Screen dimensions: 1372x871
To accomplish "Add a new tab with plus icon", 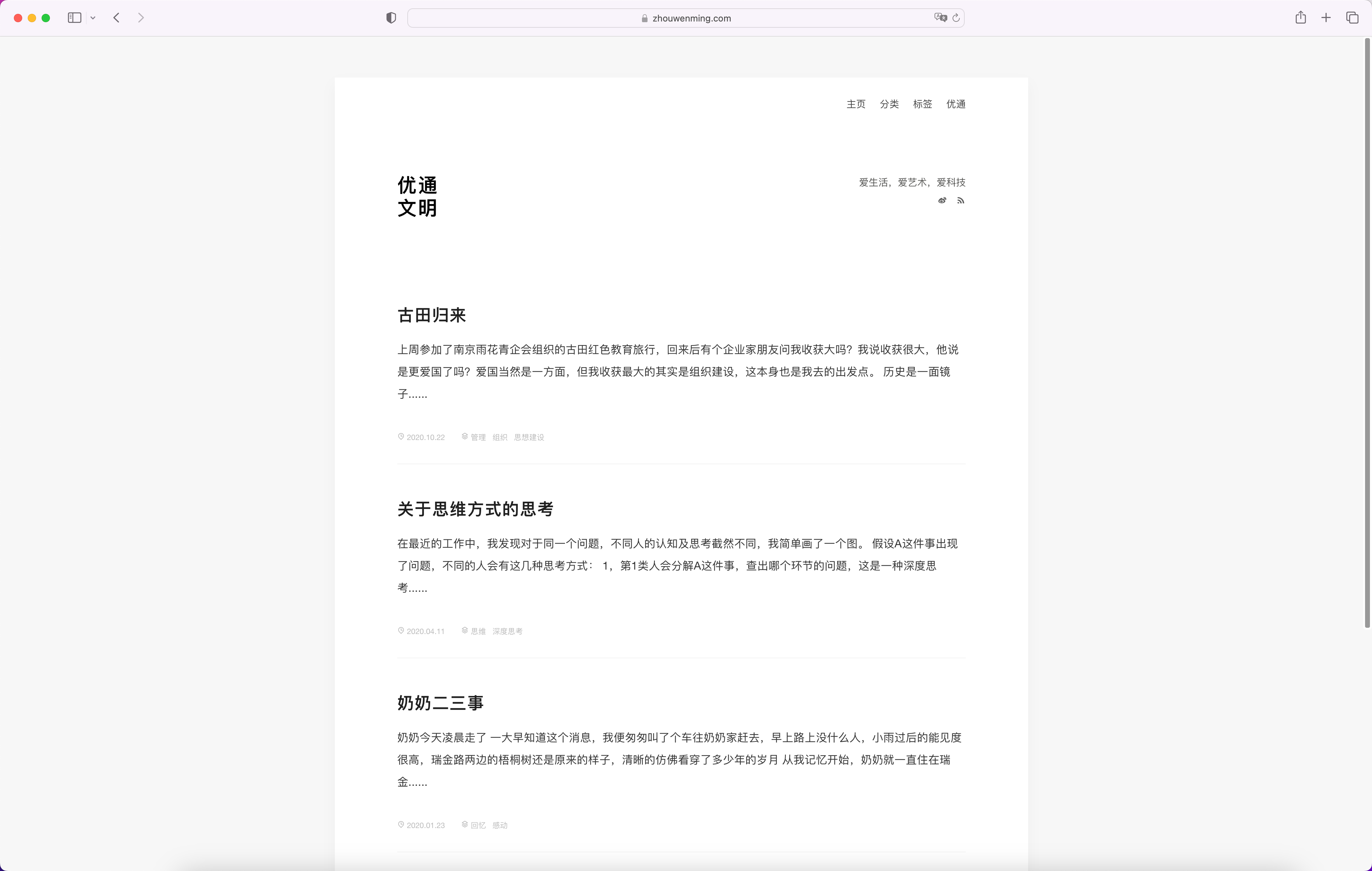I will (x=1326, y=18).
